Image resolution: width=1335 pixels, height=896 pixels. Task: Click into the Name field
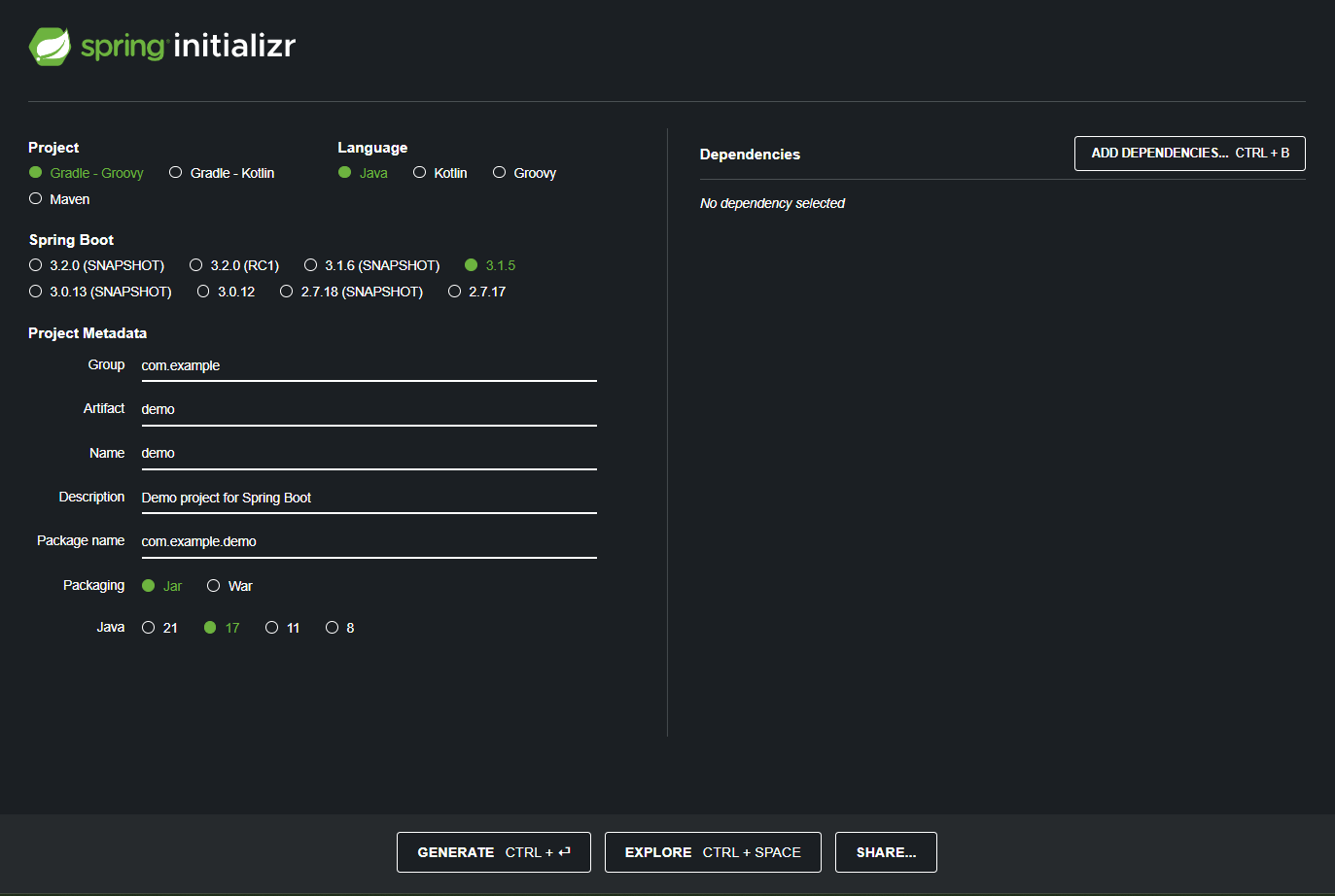(x=369, y=453)
